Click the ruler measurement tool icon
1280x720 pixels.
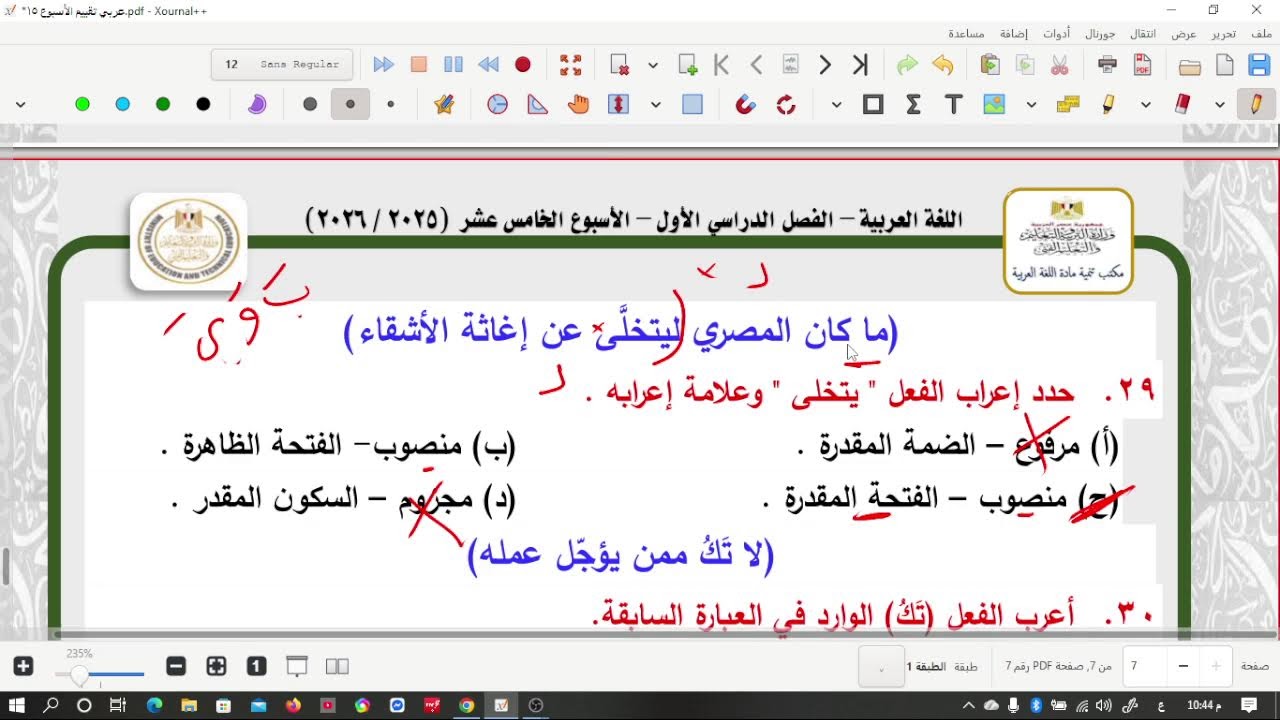coord(1068,104)
